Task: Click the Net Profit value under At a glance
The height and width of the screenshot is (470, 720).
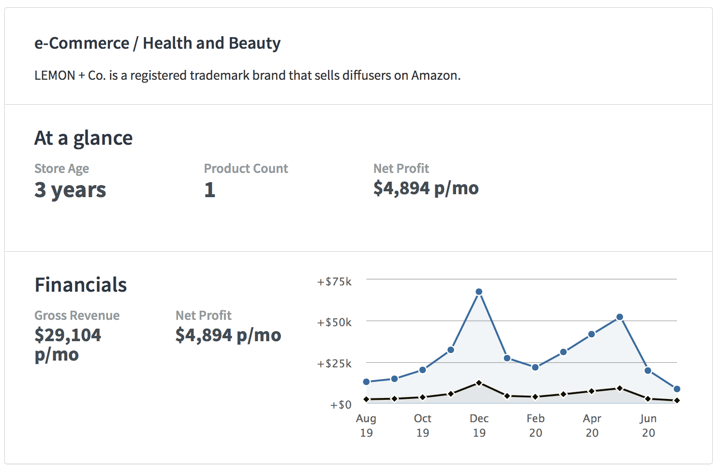Action: pos(425,188)
